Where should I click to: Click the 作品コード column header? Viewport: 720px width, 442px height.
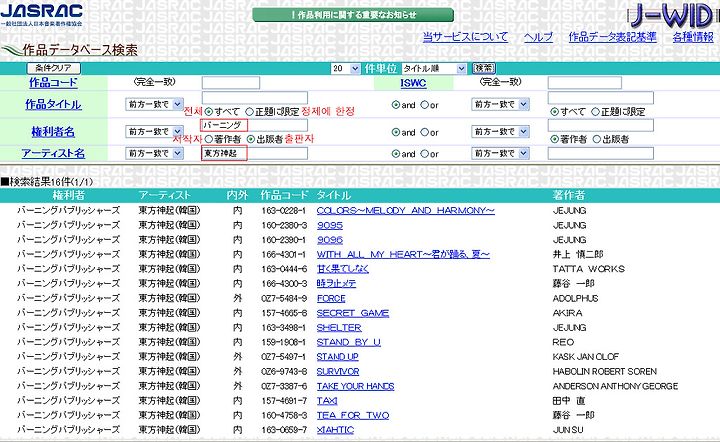pyautogui.click(x=284, y=196)
